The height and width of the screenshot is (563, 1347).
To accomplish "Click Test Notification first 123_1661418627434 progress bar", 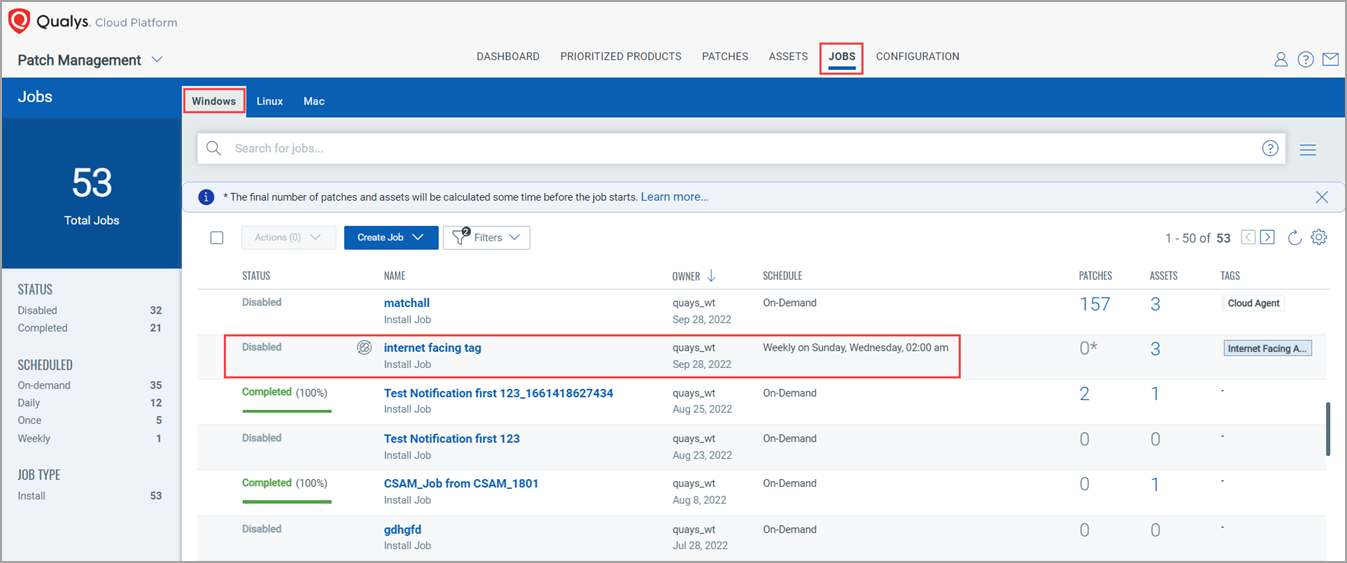I will coord(287,410).
